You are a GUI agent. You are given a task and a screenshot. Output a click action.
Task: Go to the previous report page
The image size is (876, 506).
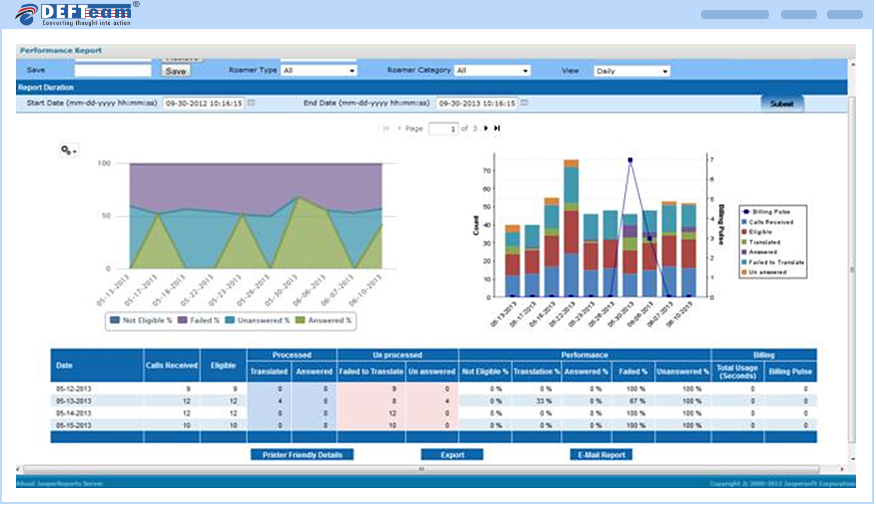point(398,128)
